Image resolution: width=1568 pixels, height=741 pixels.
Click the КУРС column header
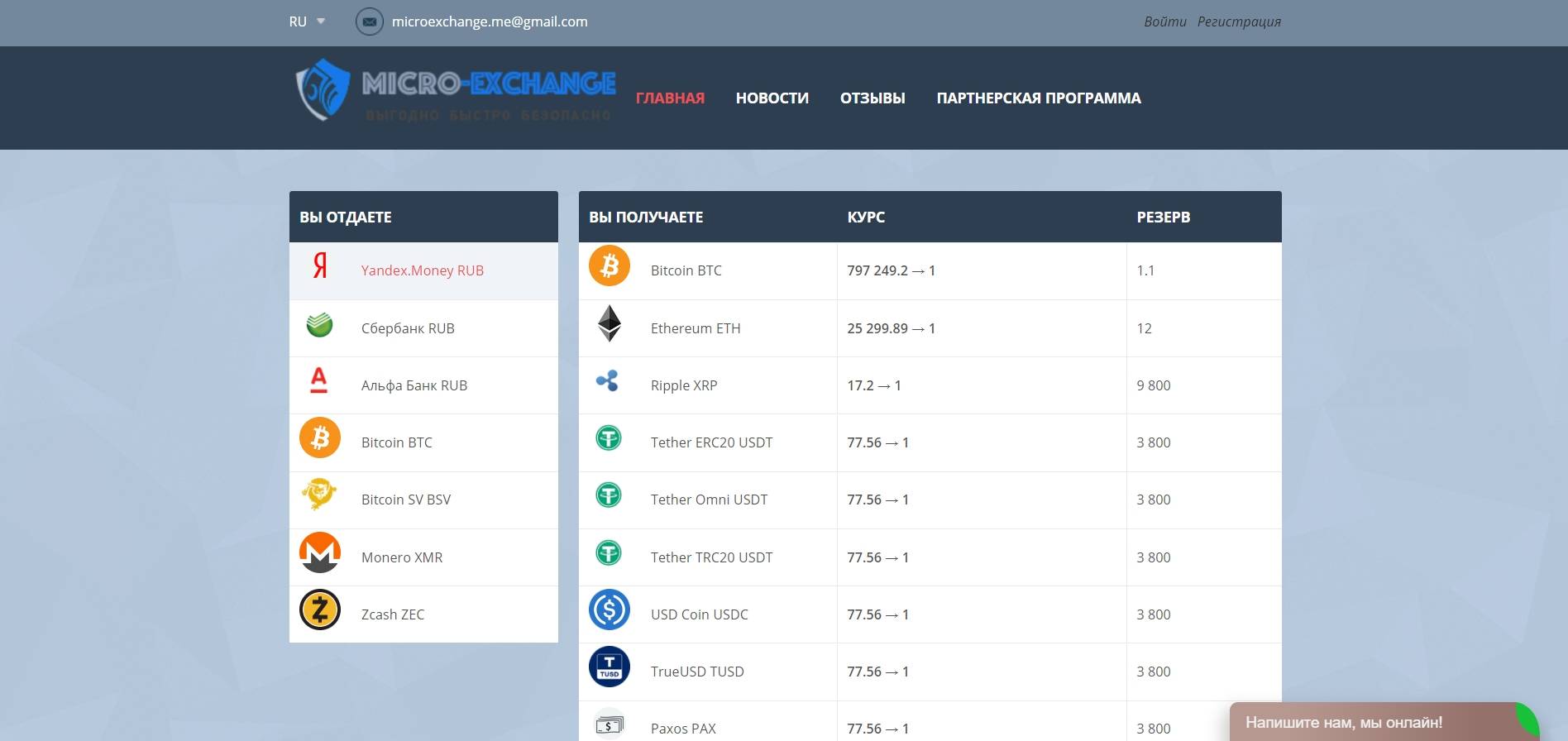866,217
